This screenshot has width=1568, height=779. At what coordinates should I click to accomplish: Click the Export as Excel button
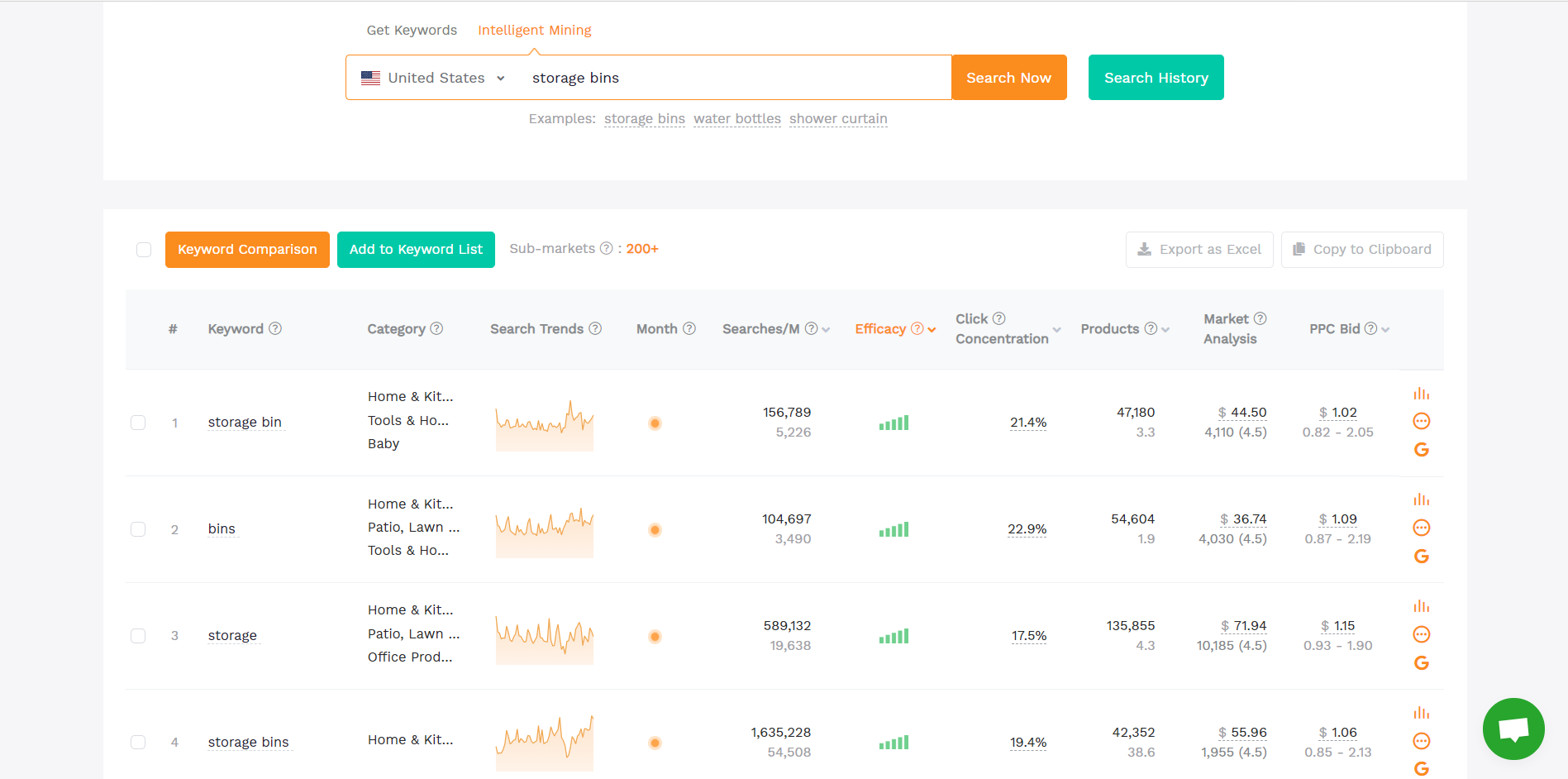click(x=1199, y=250)
